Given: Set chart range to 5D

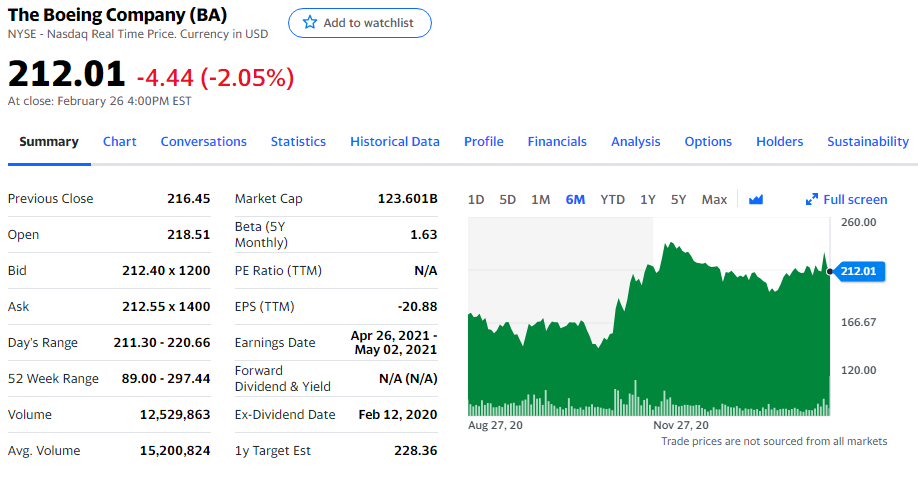Looking at the screenshot, I should tap(508, 200).
